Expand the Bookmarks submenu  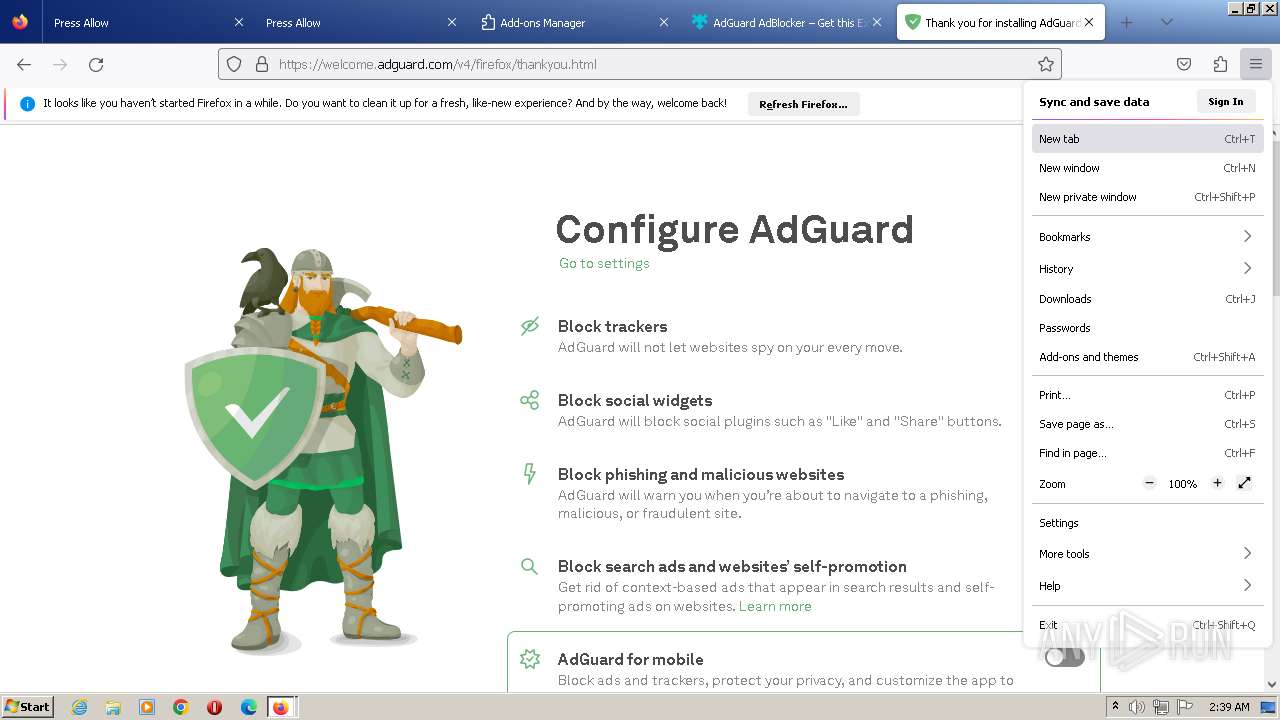pyautogui.click(x=1147, y=237)
